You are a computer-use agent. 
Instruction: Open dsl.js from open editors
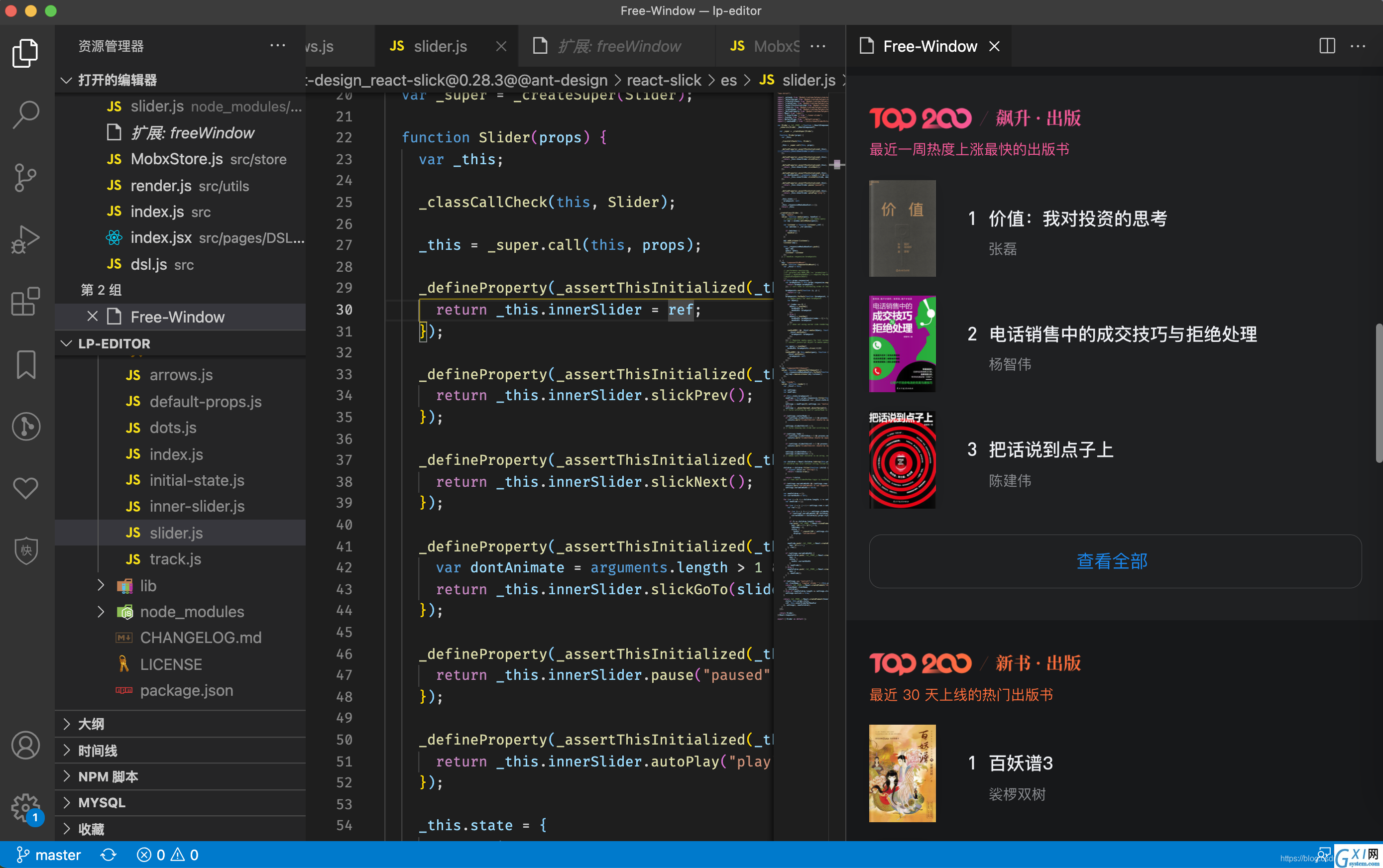[180, 264]
